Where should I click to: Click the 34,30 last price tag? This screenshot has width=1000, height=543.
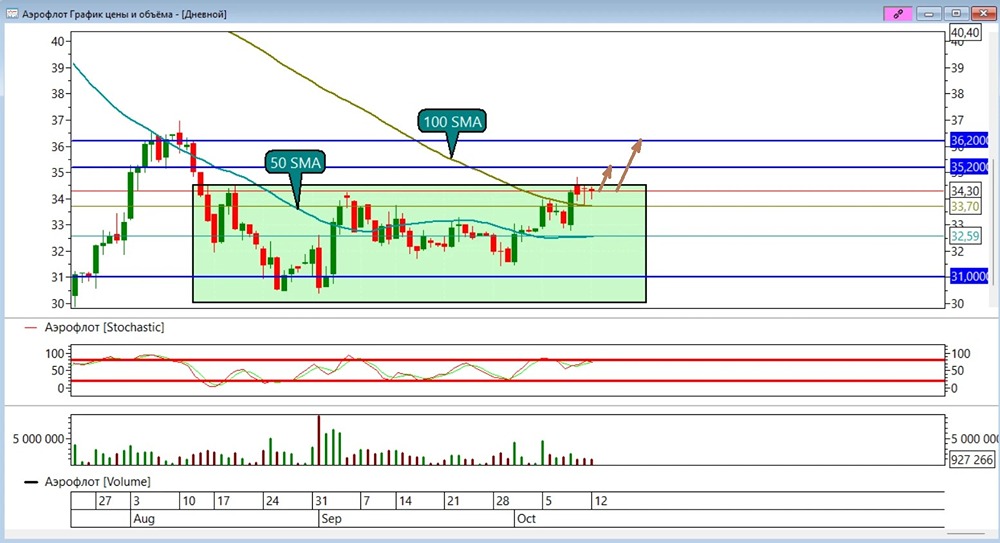[965, 191]
